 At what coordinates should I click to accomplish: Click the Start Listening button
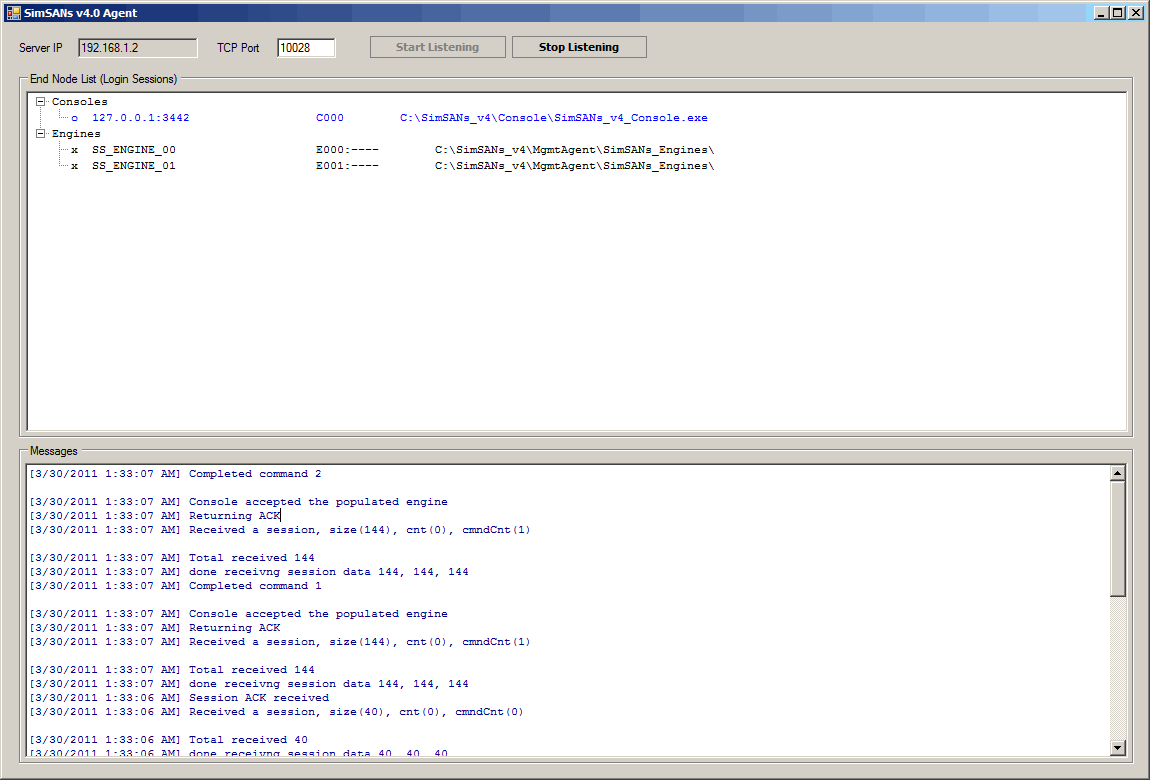(x=437, y=47)
